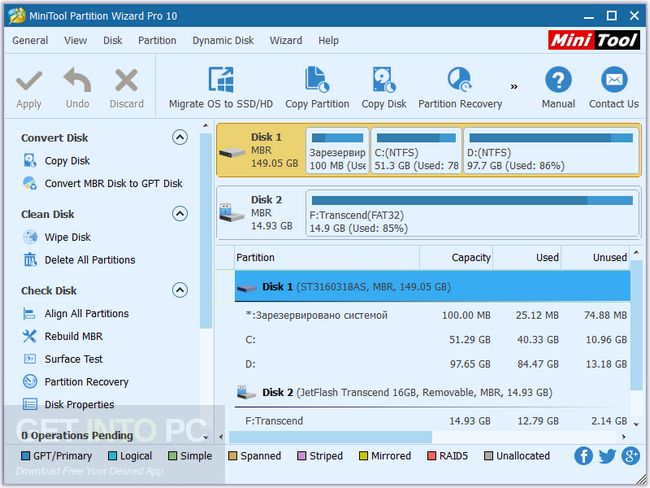
Task: Open the Twitter icon link
Action: coord(607,456)
